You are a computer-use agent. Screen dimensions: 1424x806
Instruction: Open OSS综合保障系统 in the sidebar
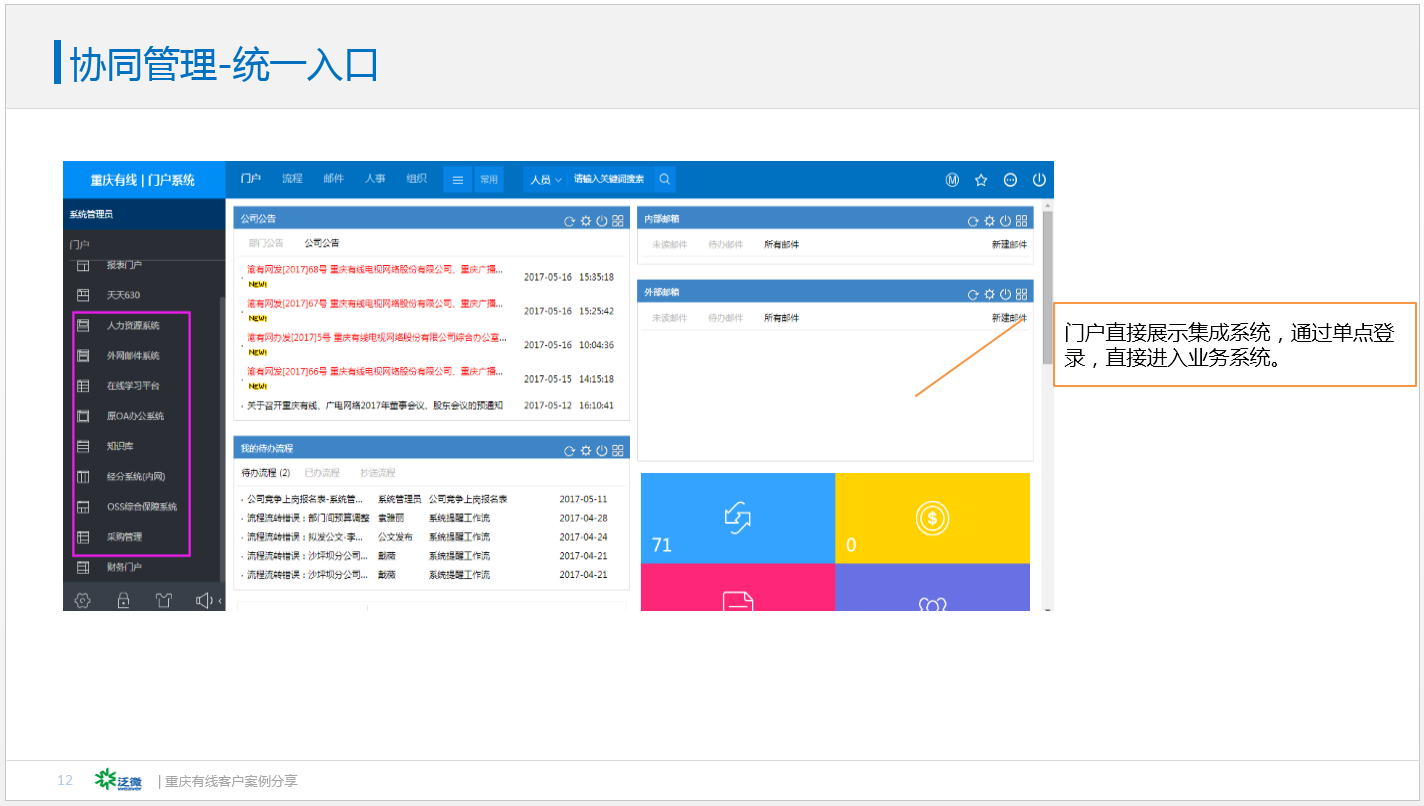coord(141,507)
